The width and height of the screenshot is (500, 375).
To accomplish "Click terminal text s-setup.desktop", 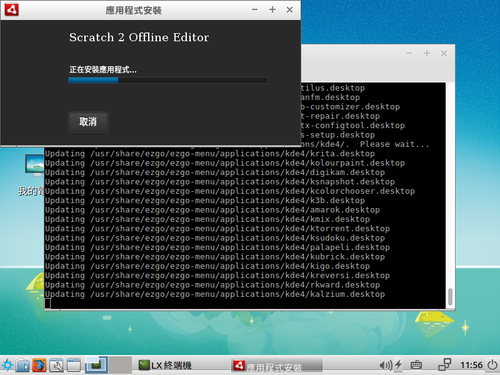I will (338, 135).
